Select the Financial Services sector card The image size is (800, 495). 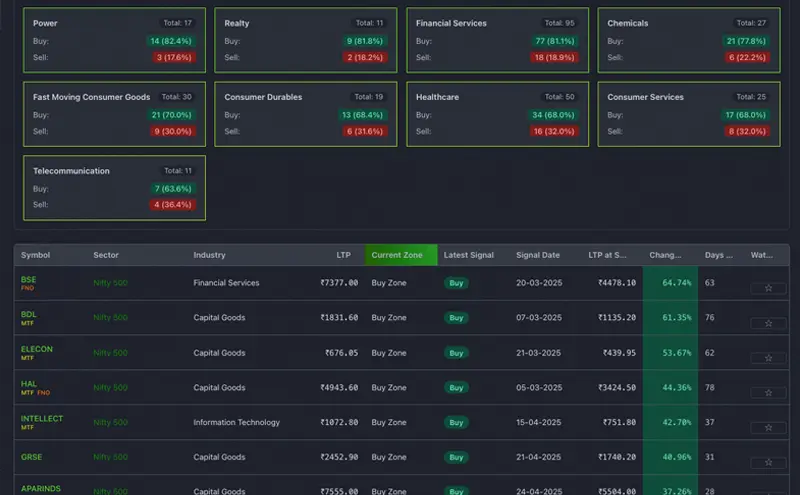click(x=497, y=40)
